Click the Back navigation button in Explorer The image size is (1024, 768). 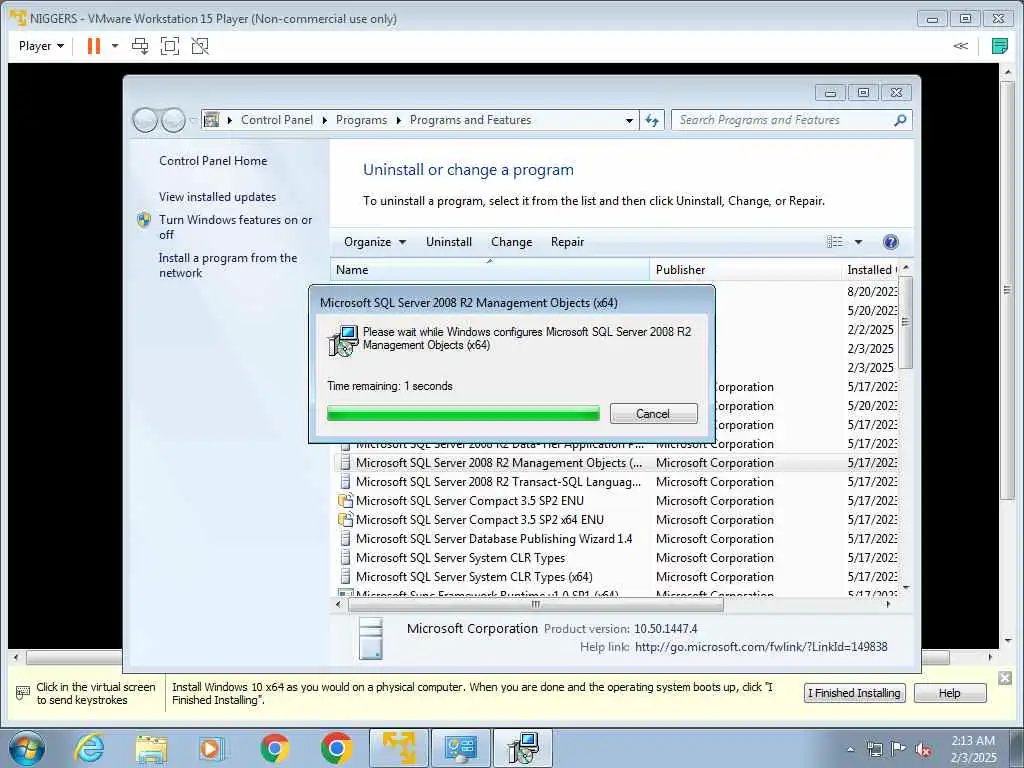click(145, 120)
